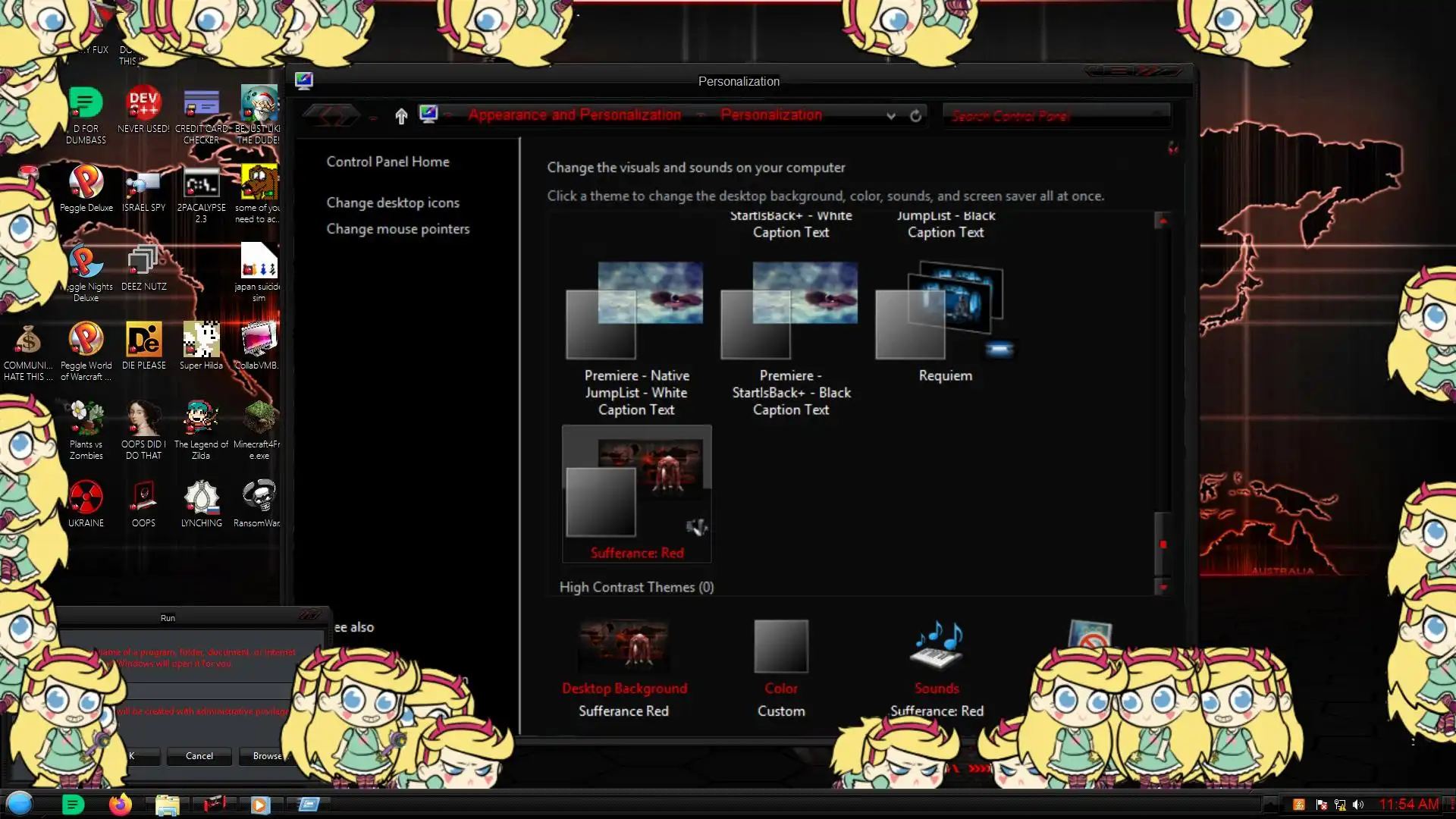Expand the address bar history dropdown
The height and width of the screenshot is (819, 1456).
pos(890,115)
